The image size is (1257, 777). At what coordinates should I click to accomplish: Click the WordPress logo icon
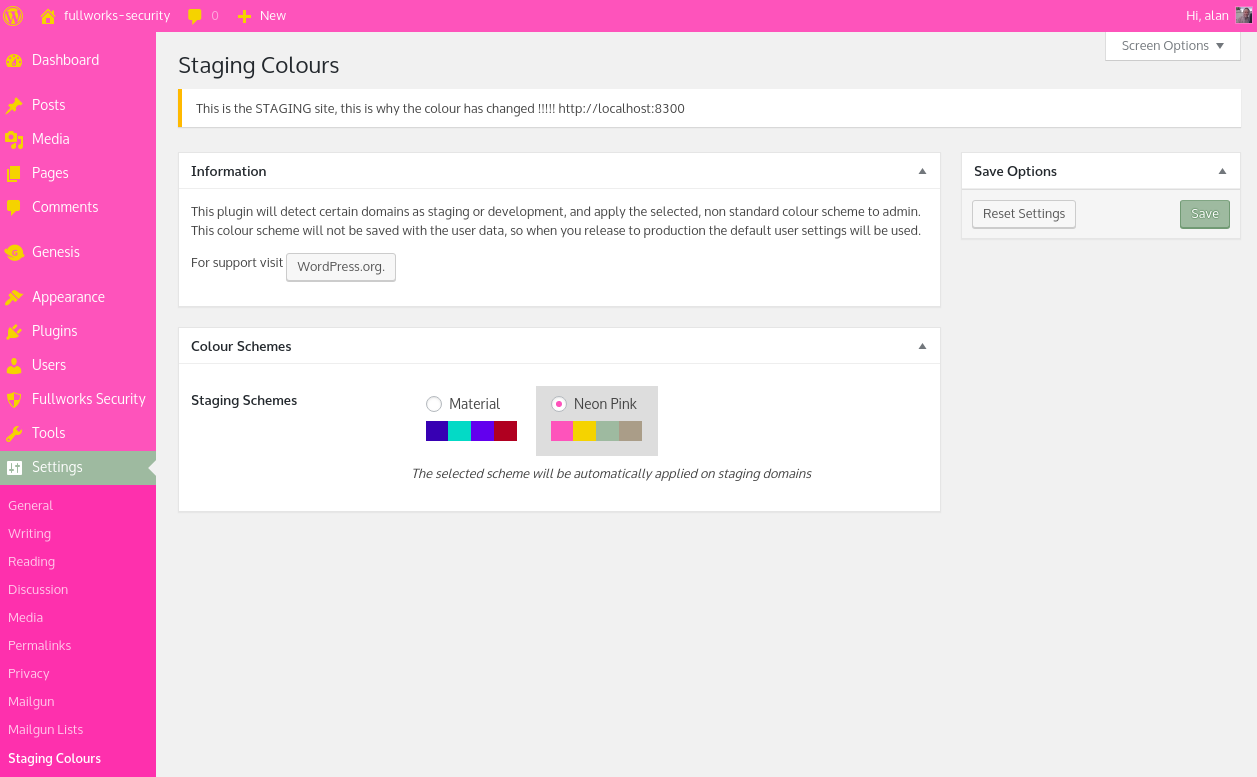click(14, 15)
